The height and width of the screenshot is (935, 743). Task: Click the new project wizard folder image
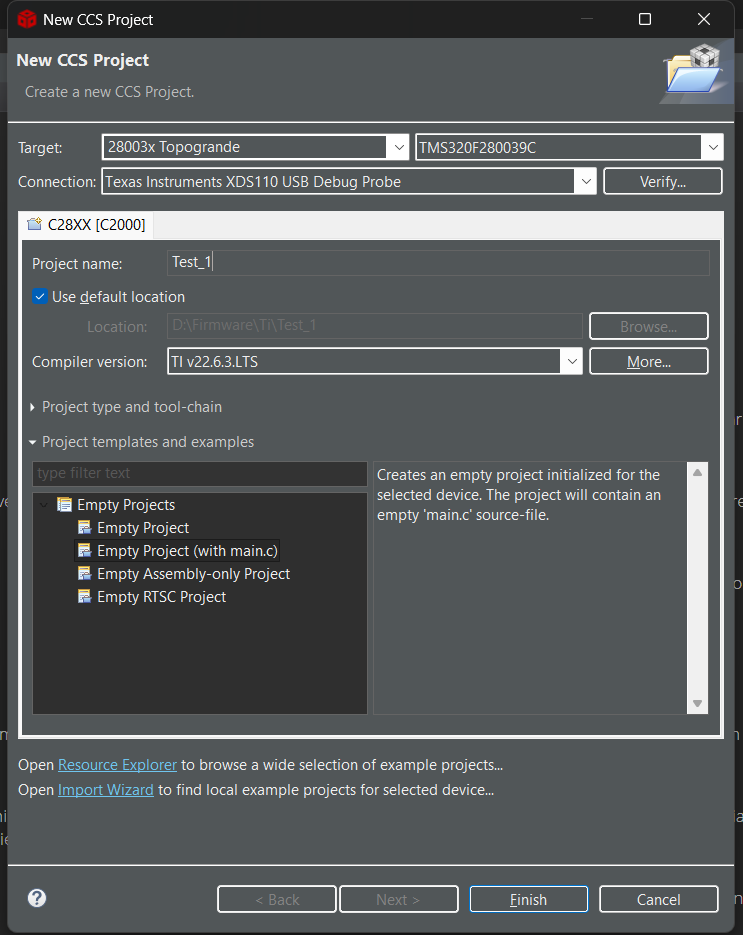pyautogui.click(x=696, y=72)
